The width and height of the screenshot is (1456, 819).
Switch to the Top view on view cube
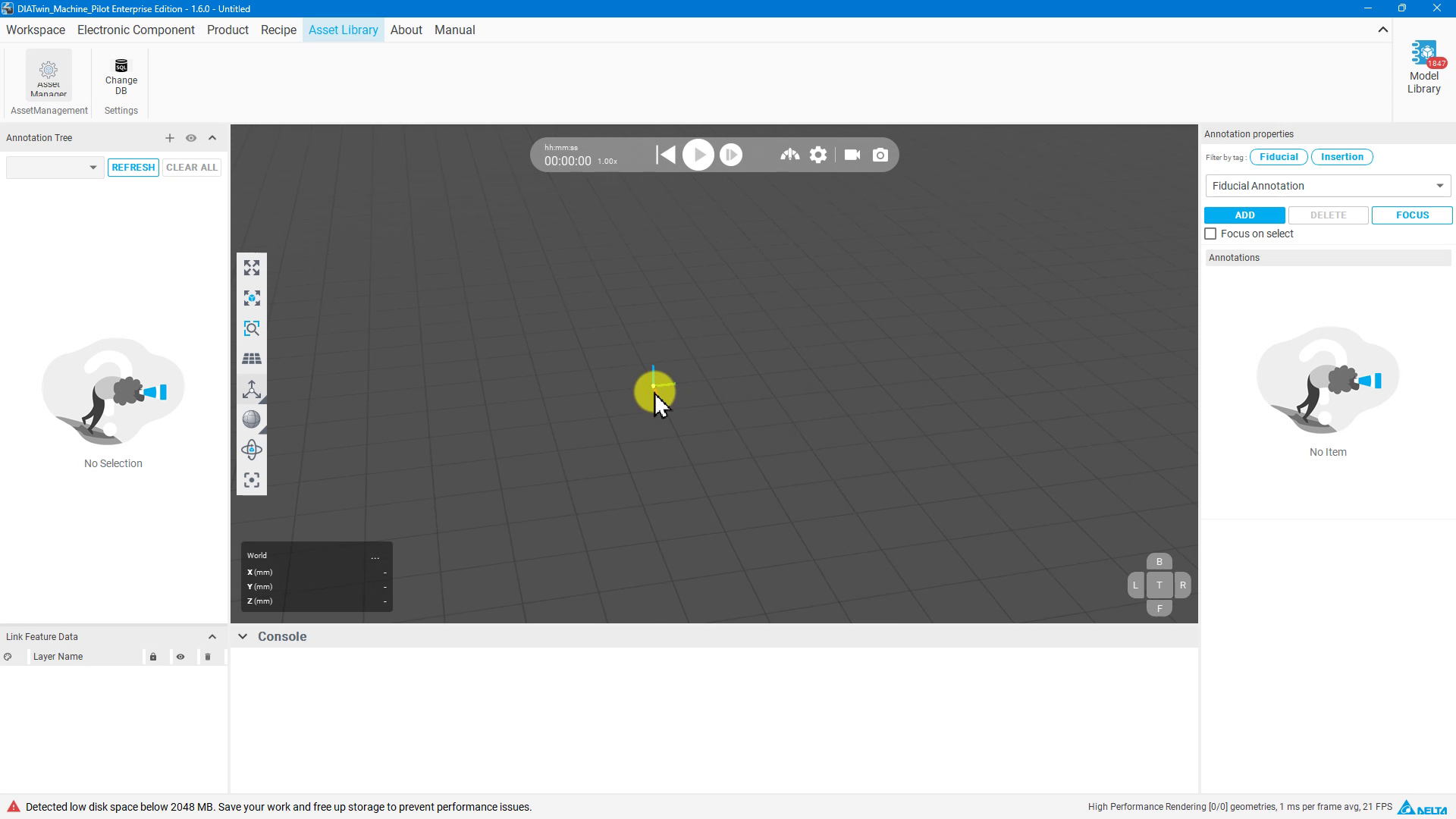(1159, 585)
